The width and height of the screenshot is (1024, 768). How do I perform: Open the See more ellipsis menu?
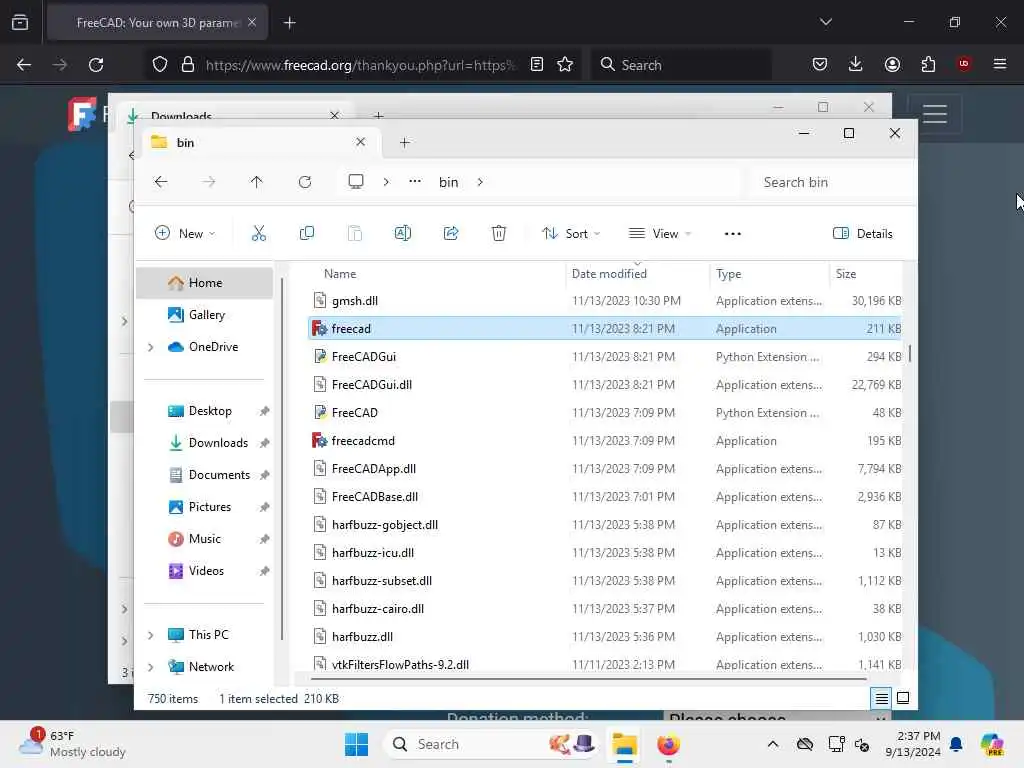pos(733,234)
